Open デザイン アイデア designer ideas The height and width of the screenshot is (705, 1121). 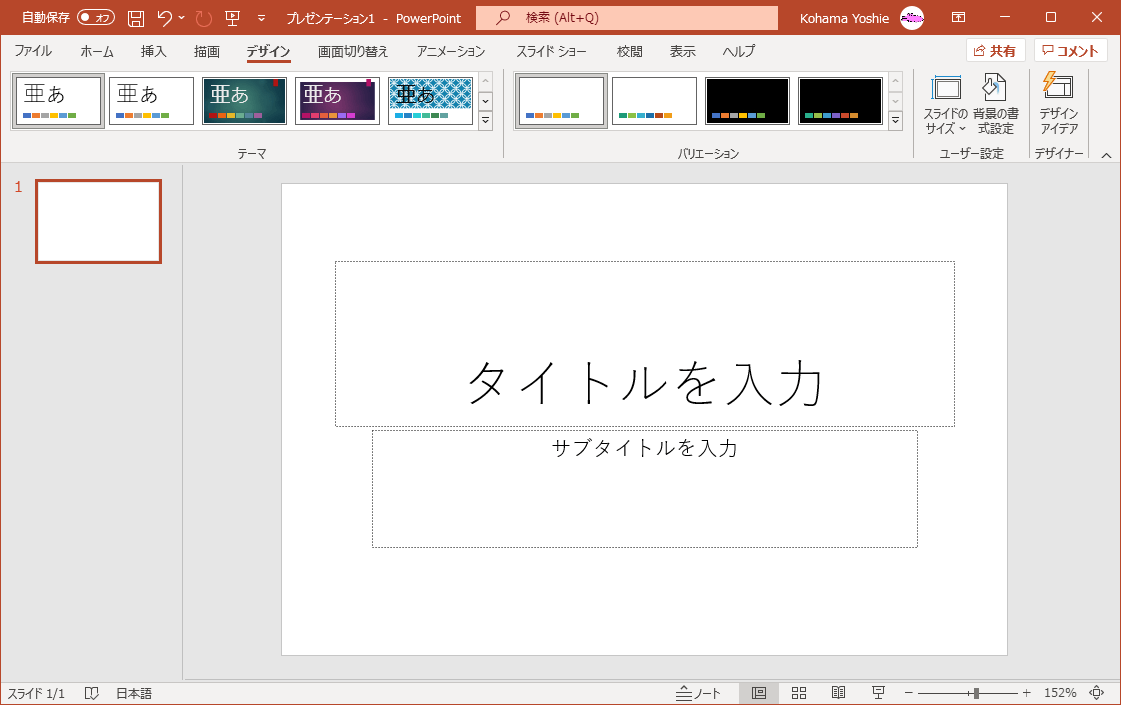[x=1058, y=104]
